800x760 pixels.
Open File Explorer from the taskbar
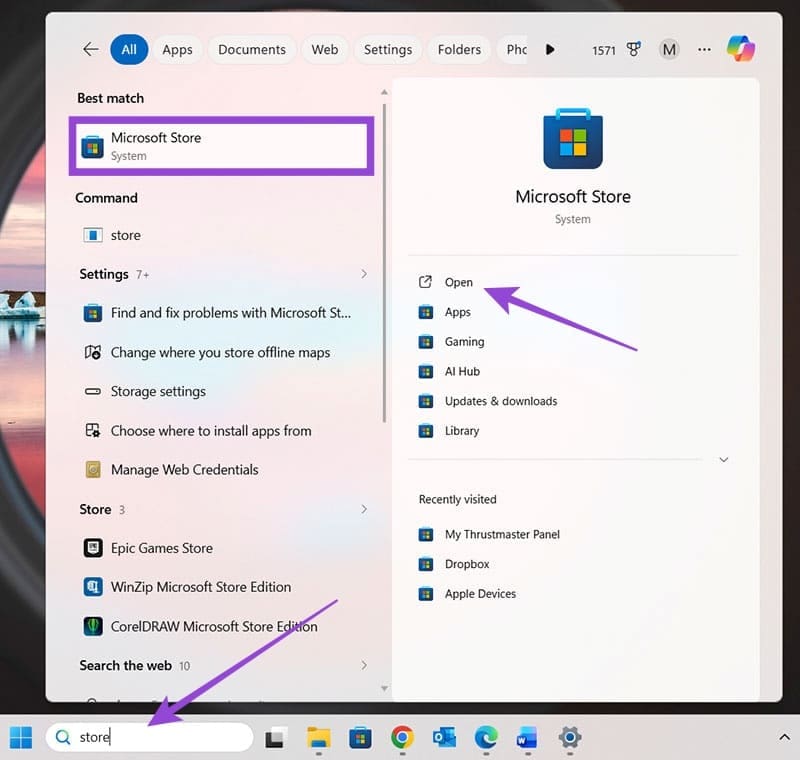pos(318,738)
